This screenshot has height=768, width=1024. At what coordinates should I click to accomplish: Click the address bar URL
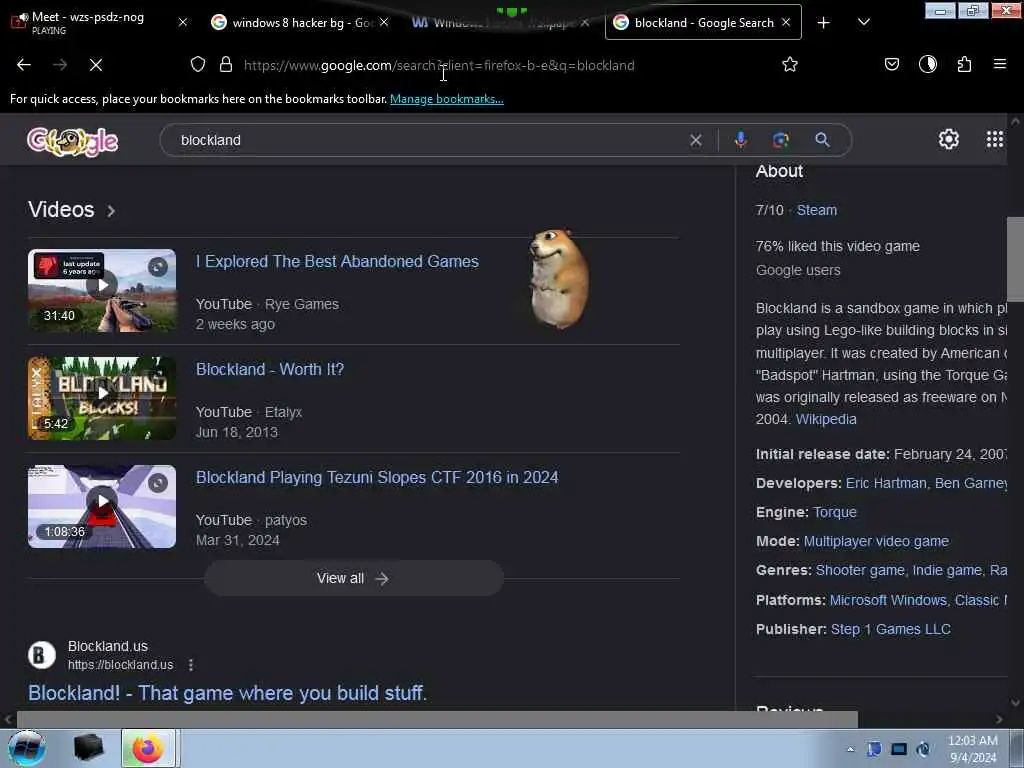click(439, 65)
